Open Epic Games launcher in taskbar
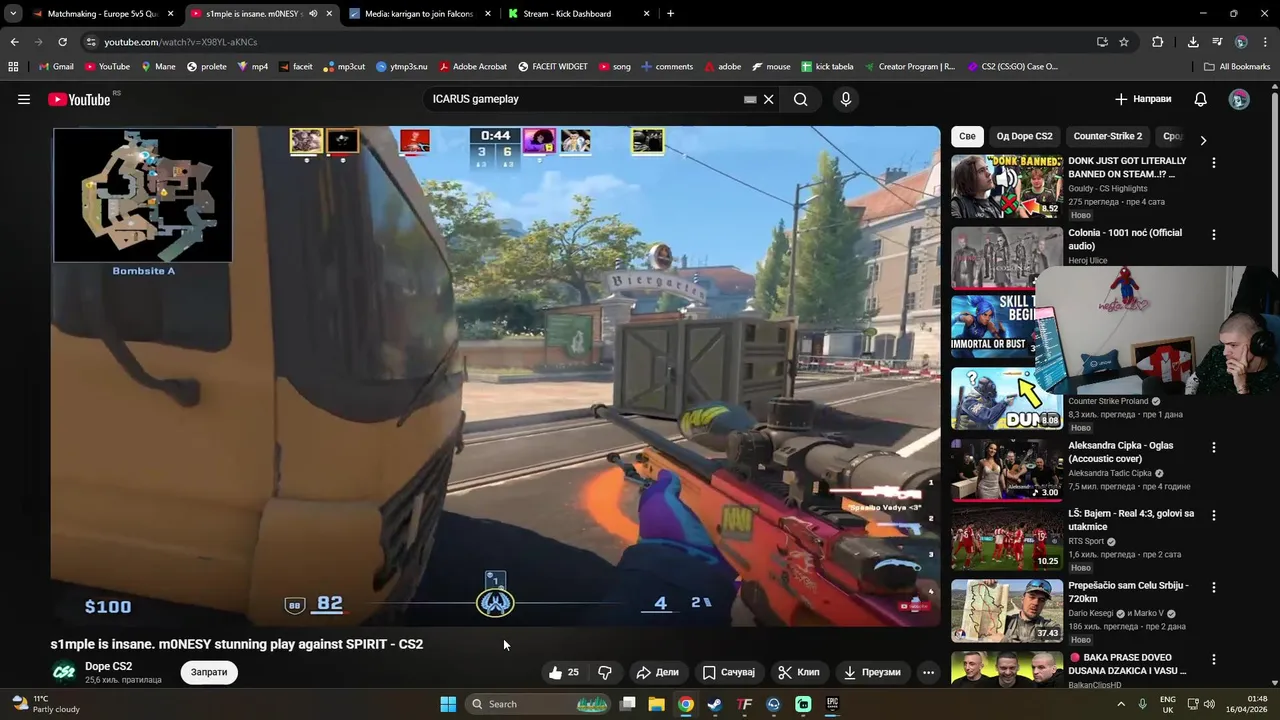 (832, 704)
